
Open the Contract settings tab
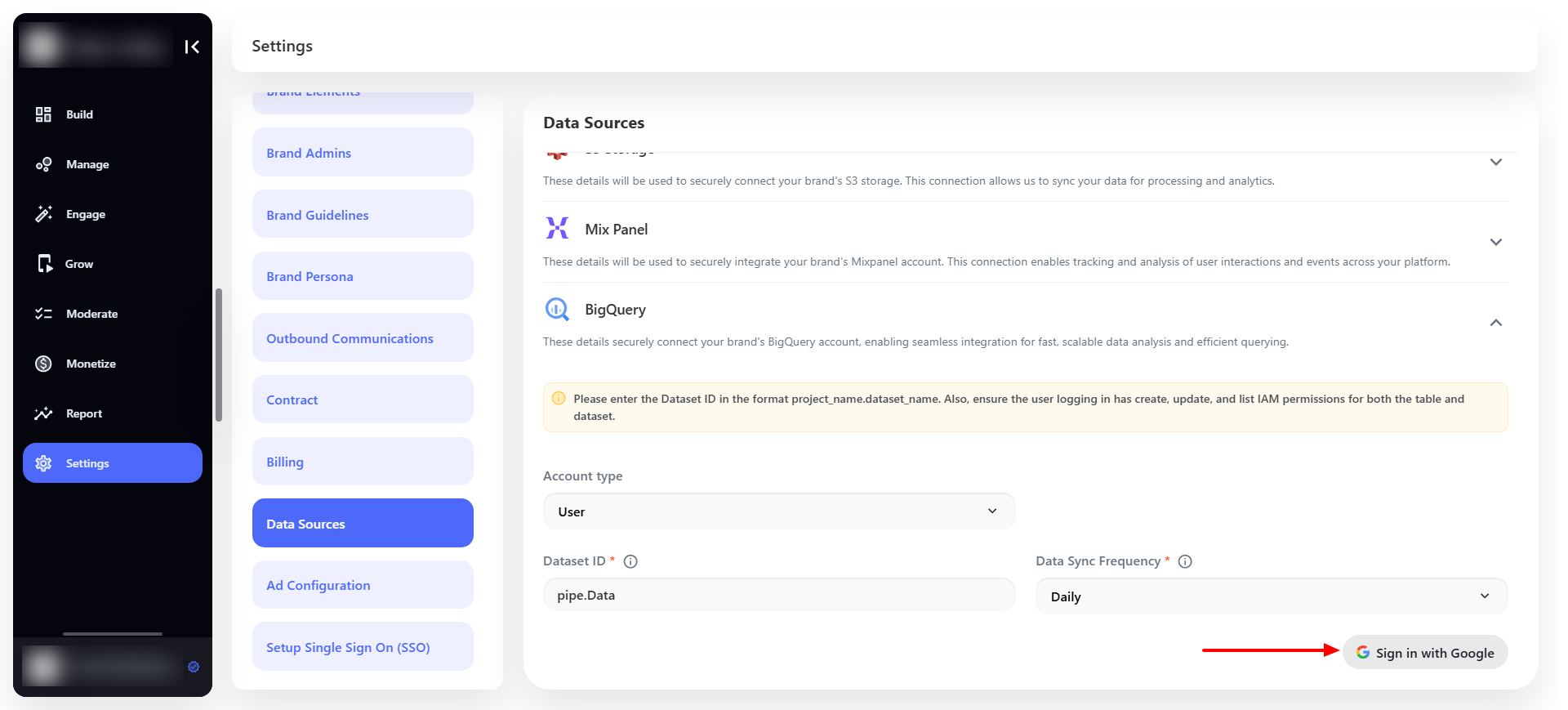click(363, 400)
